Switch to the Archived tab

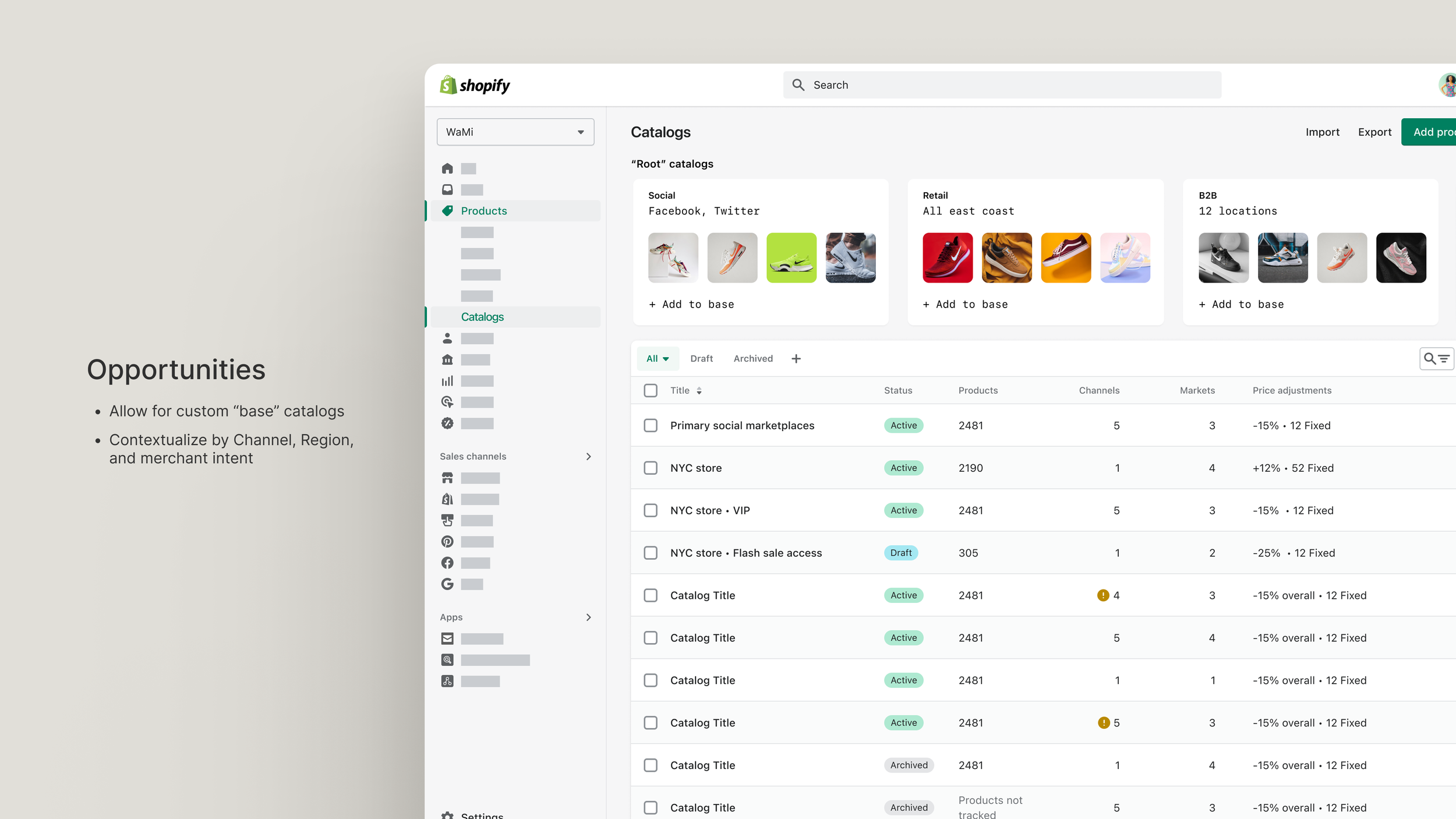pos(752,359)
